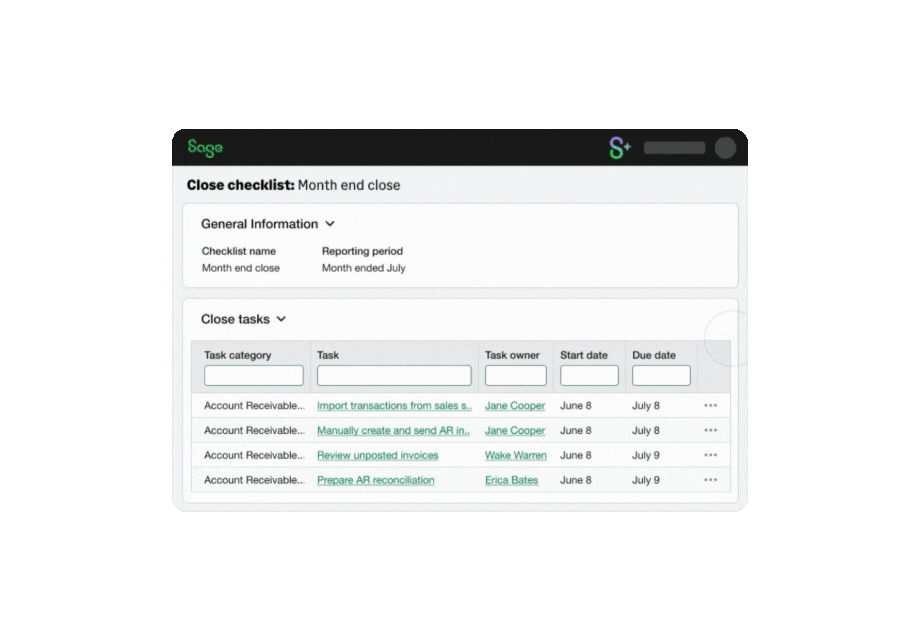Open the ellipsis menu for Review unposted invoices
Image resolution: width=920 pixels, height=640 pixels.
712,455
